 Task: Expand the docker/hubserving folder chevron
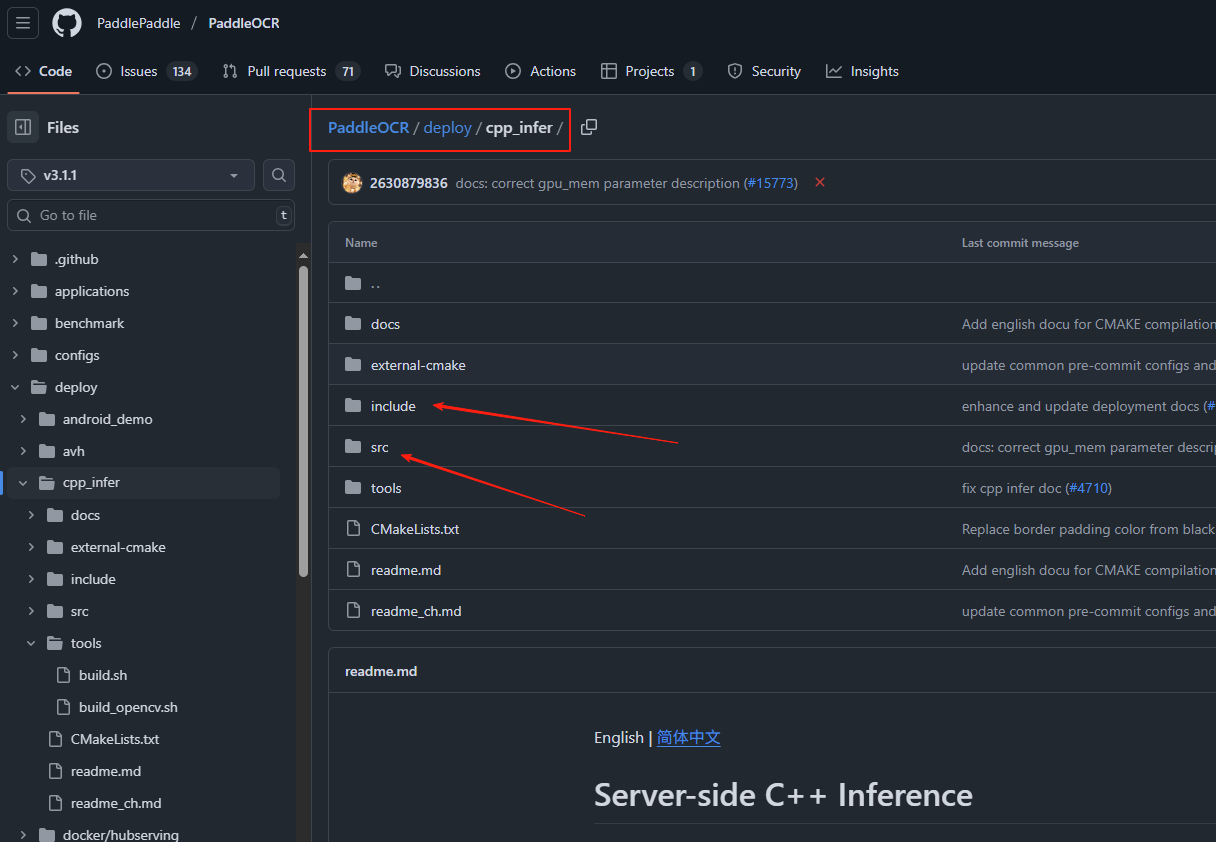23,834
